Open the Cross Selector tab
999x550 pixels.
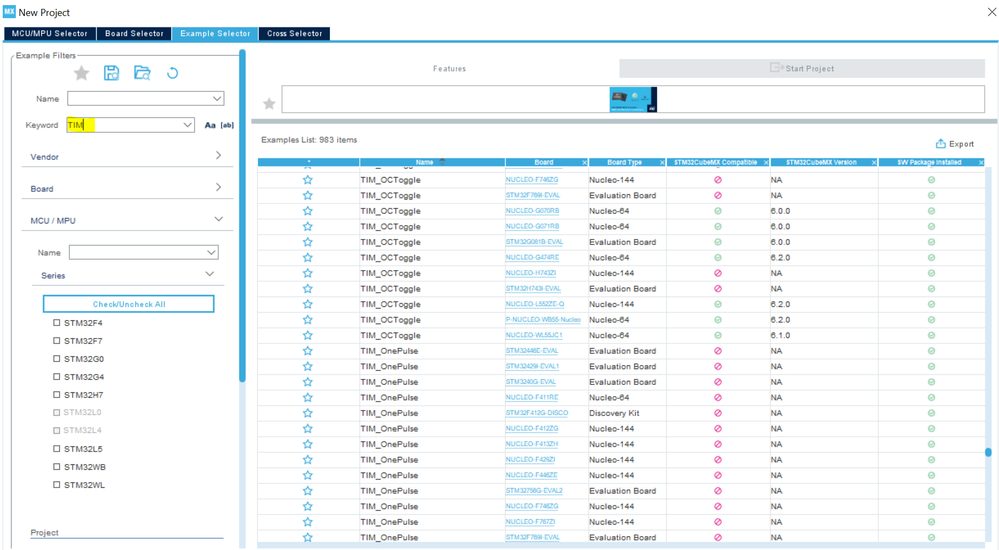pos(294,33)
